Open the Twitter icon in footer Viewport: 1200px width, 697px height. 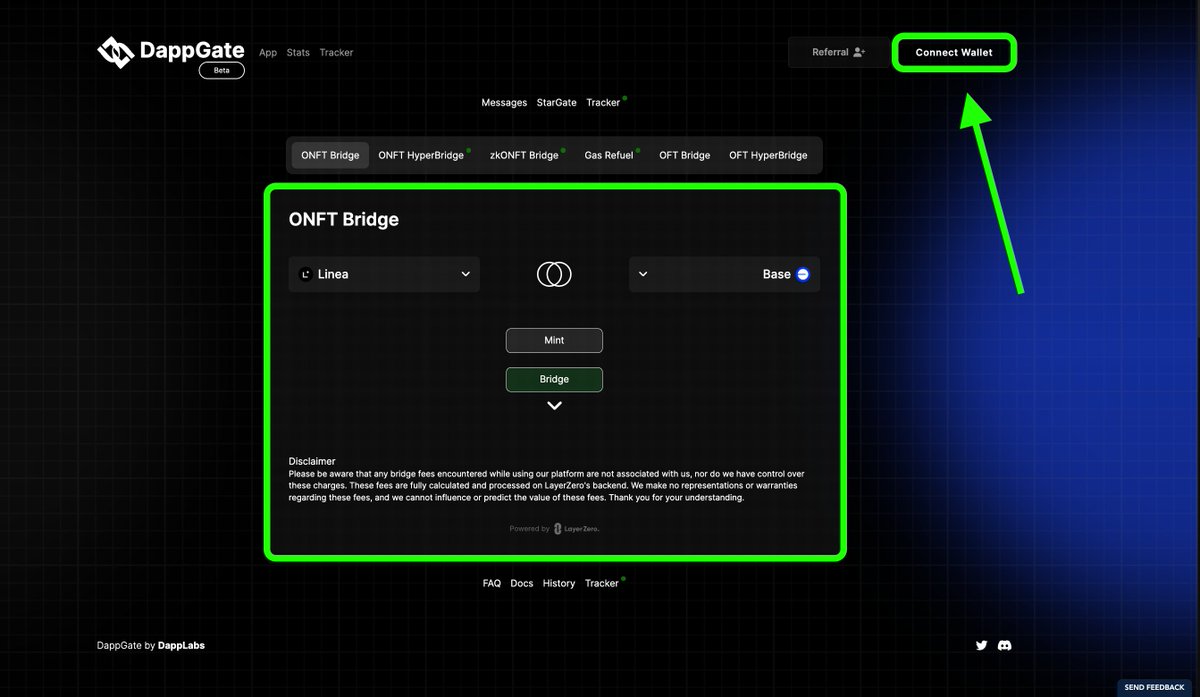click(x=981, y=645)
